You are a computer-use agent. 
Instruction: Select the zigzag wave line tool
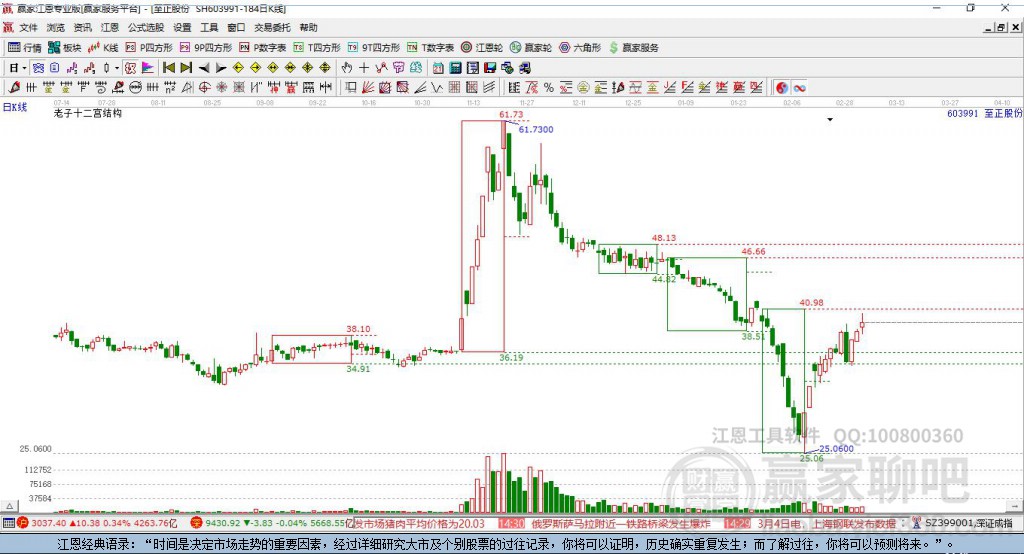pos(437,88)
